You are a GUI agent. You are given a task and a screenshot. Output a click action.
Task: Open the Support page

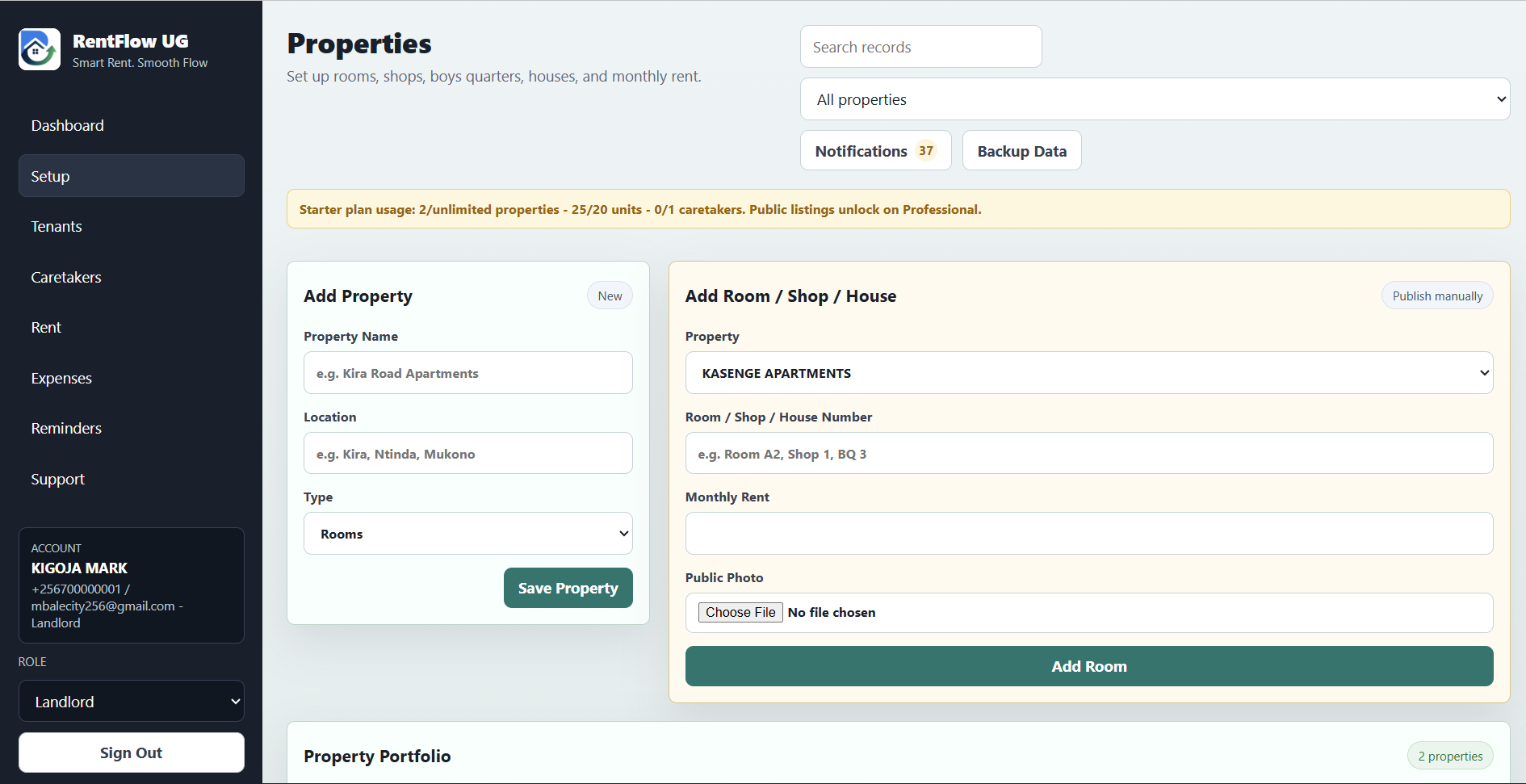(132, 479)
